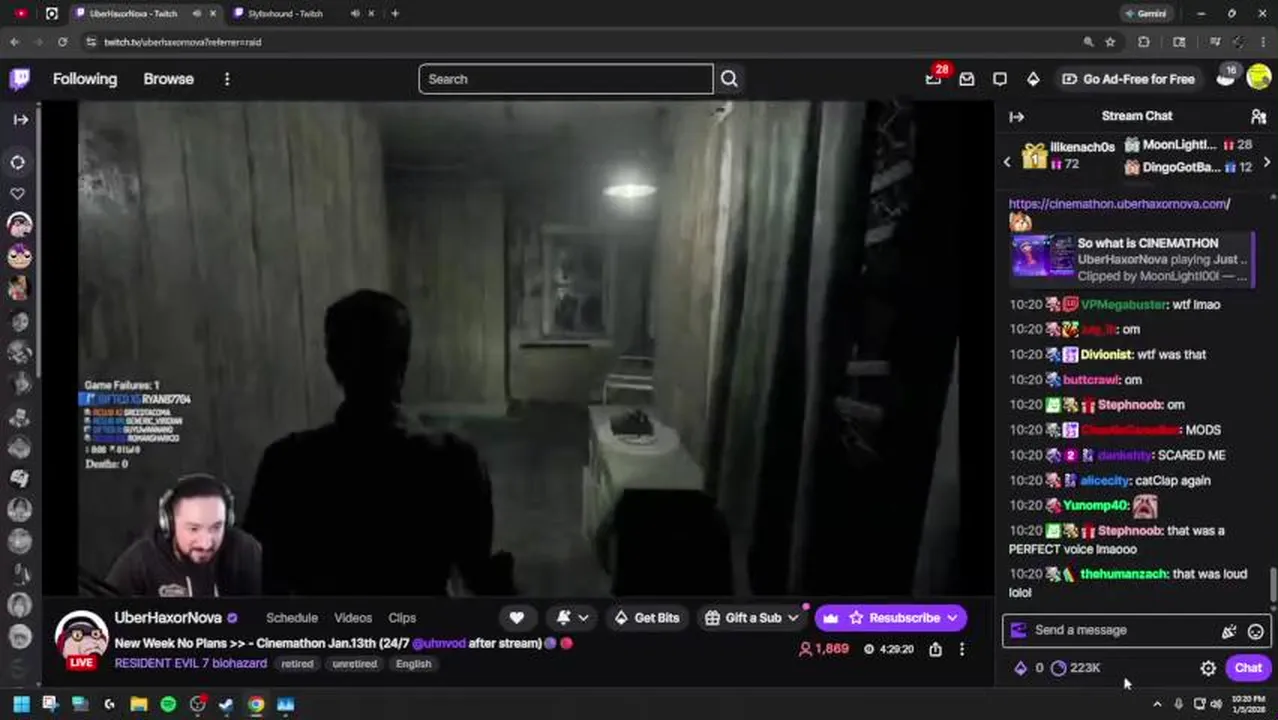Screen dimensions: 1278x720
Task: Click the Bits cheer icon in chat input
Action: click(x=1229, y=631)
